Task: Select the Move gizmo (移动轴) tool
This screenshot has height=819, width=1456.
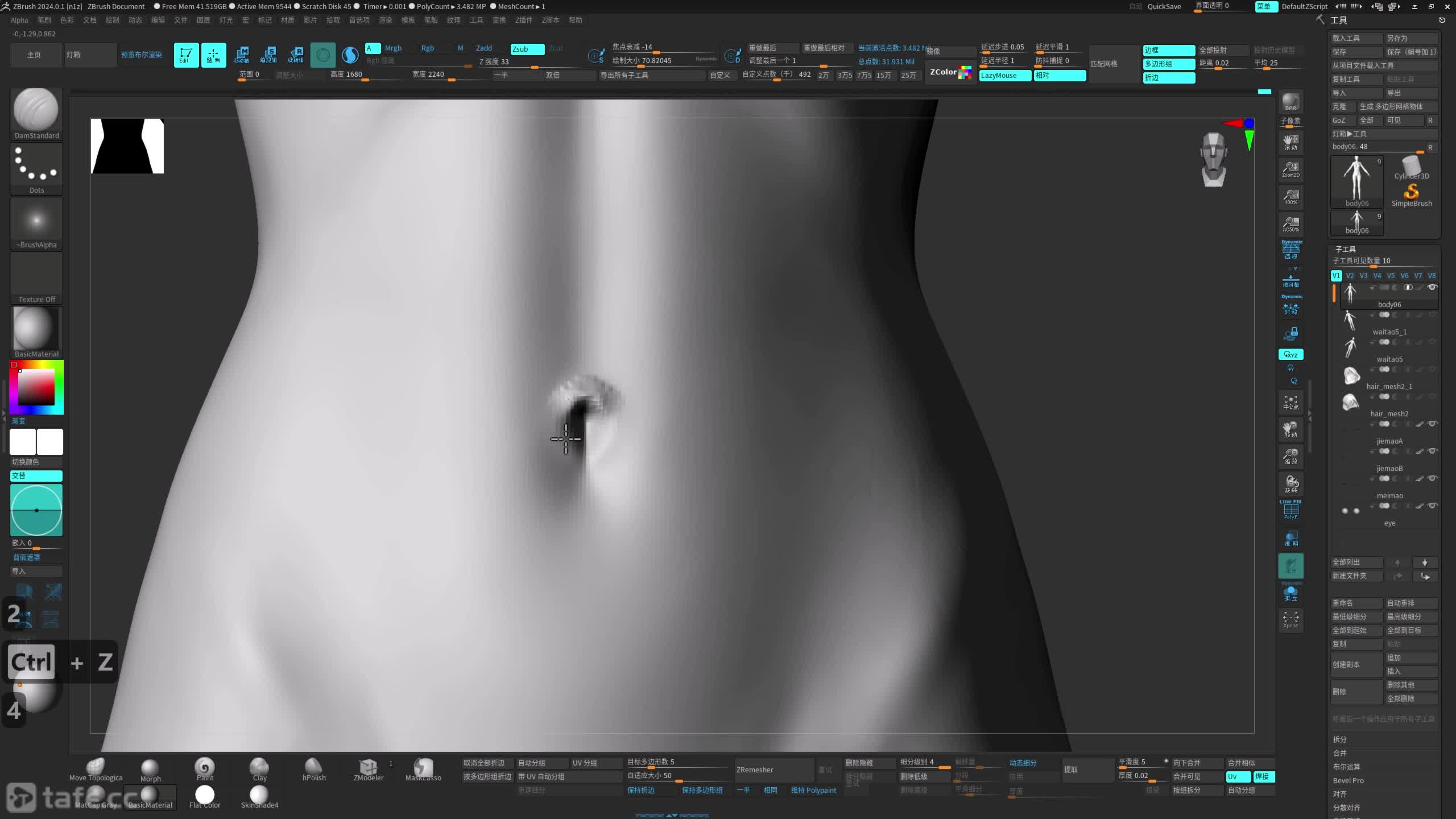Action: [241, 55]
